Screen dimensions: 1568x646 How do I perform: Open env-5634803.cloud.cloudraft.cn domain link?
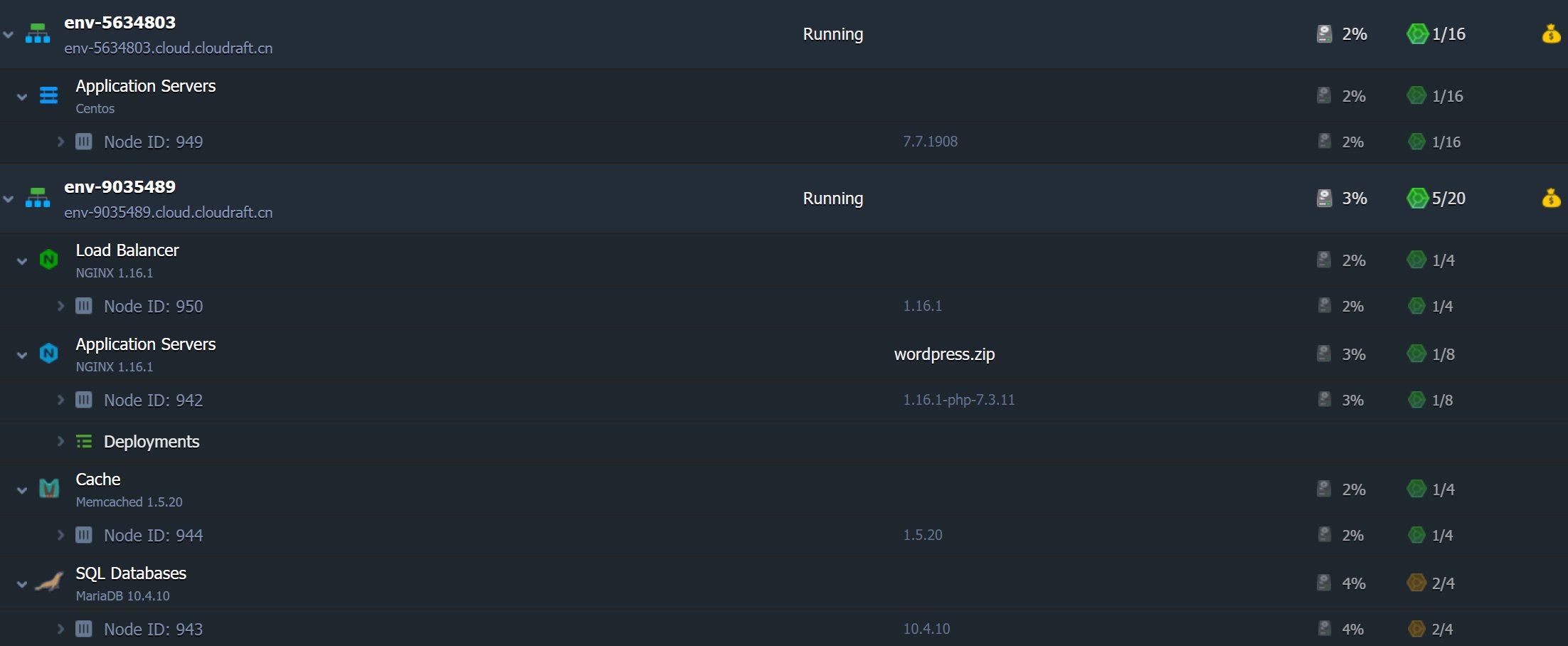pyautogui.click(x=168, y=48)
